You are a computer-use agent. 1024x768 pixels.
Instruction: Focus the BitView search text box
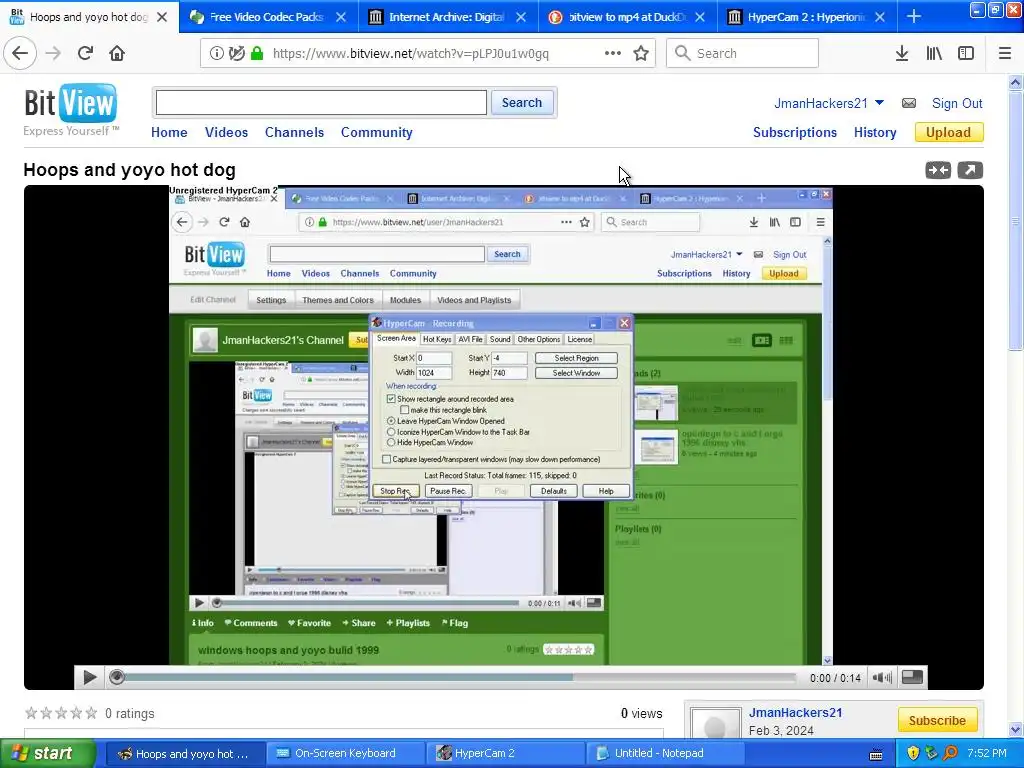(x=321, y=103)
